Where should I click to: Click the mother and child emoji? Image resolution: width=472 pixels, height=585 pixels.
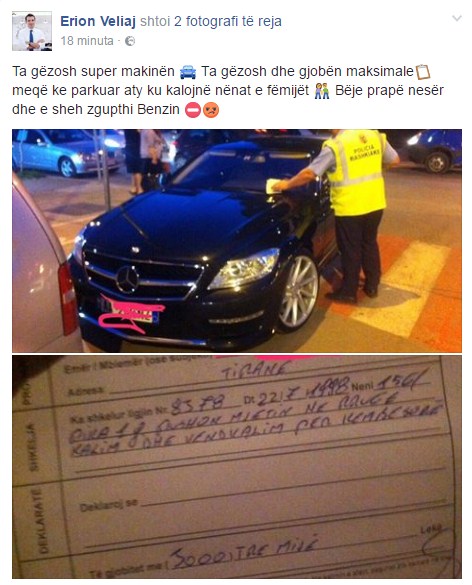coord(322,91)
